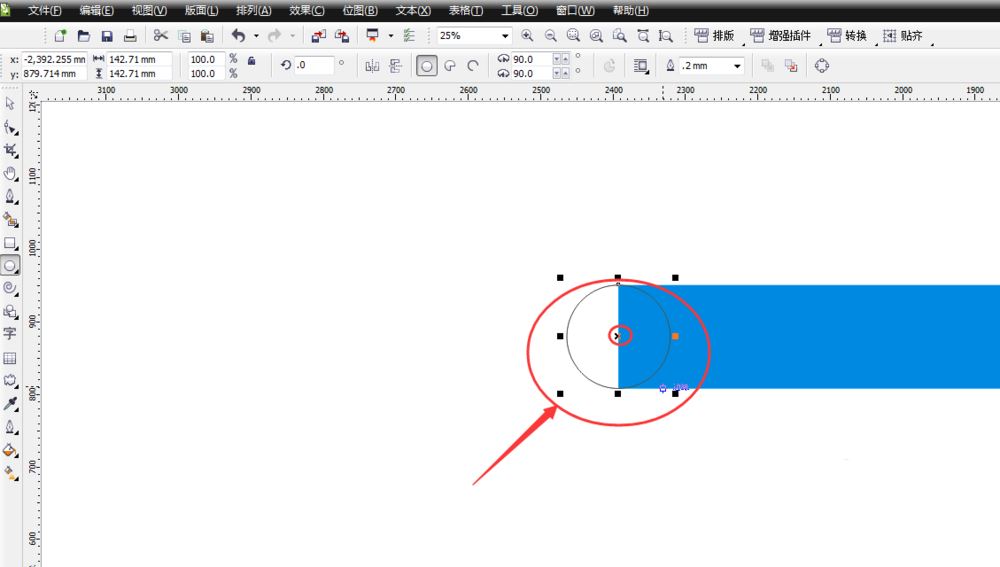This screenshot has width=1000, height=567.
Task: Click the blue filled rectangle on canvas
Action: pyautogui.click(x=820, y=336)
